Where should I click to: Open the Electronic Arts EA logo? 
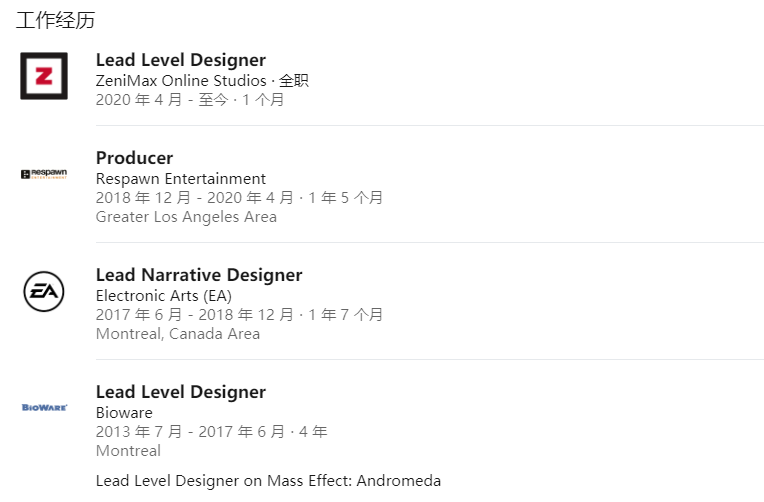tap(44, 291)
